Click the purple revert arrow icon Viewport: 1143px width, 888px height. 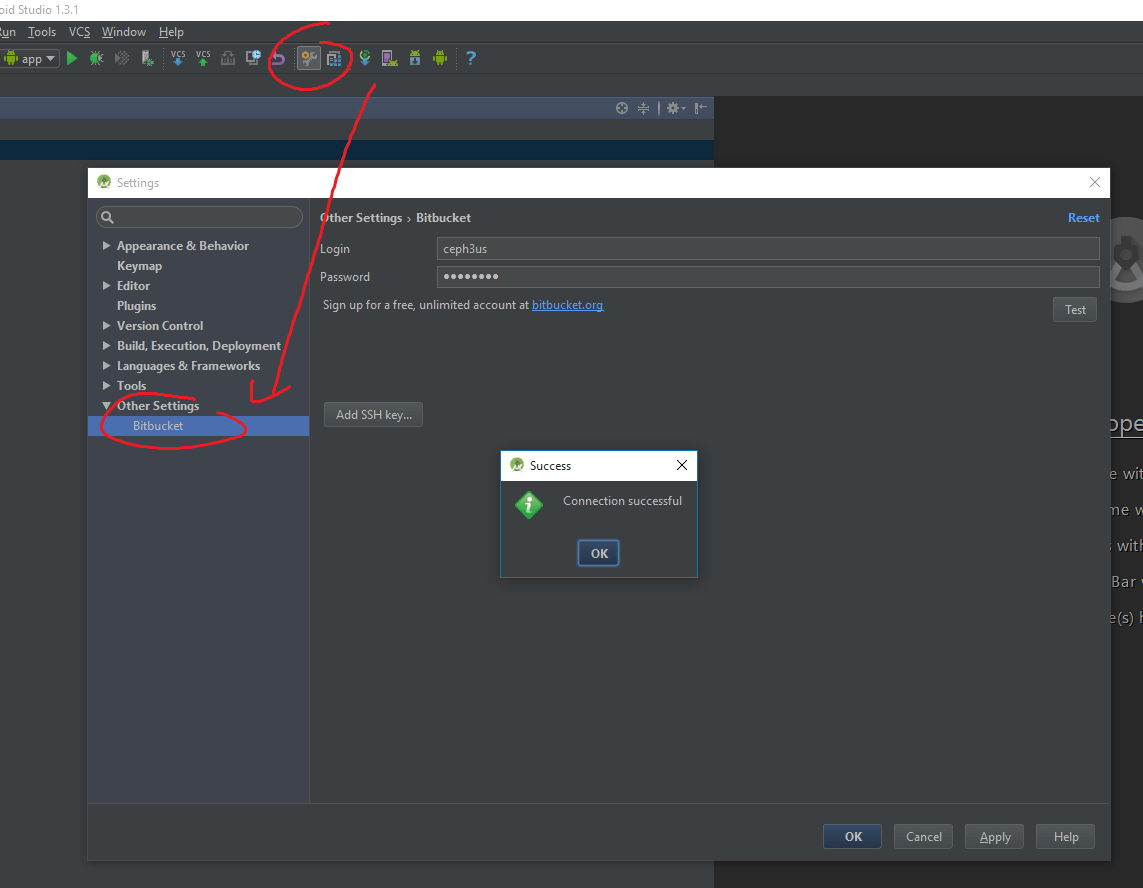[279, 57]
